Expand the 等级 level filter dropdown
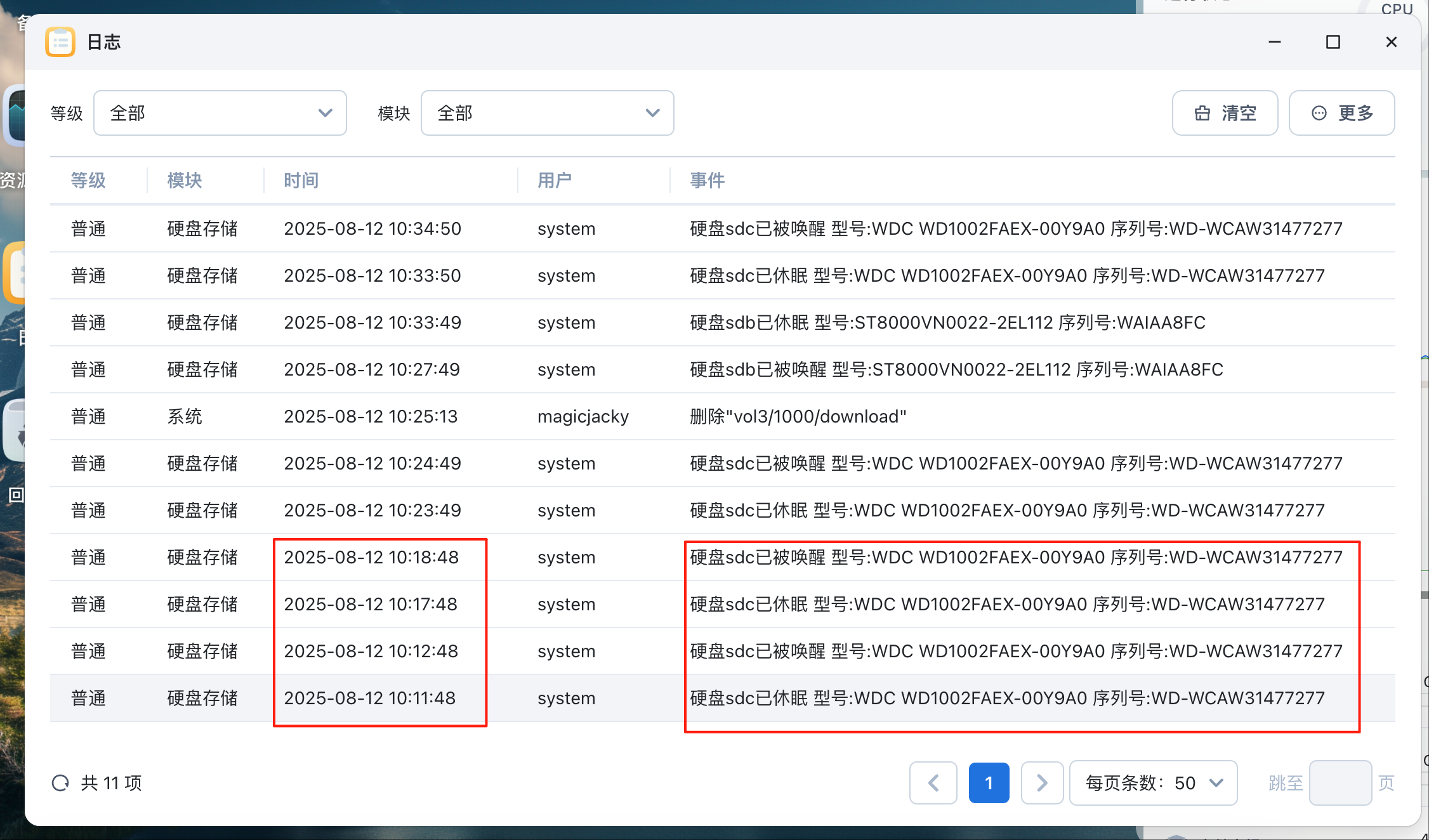1429x840 pixels. 220,113
